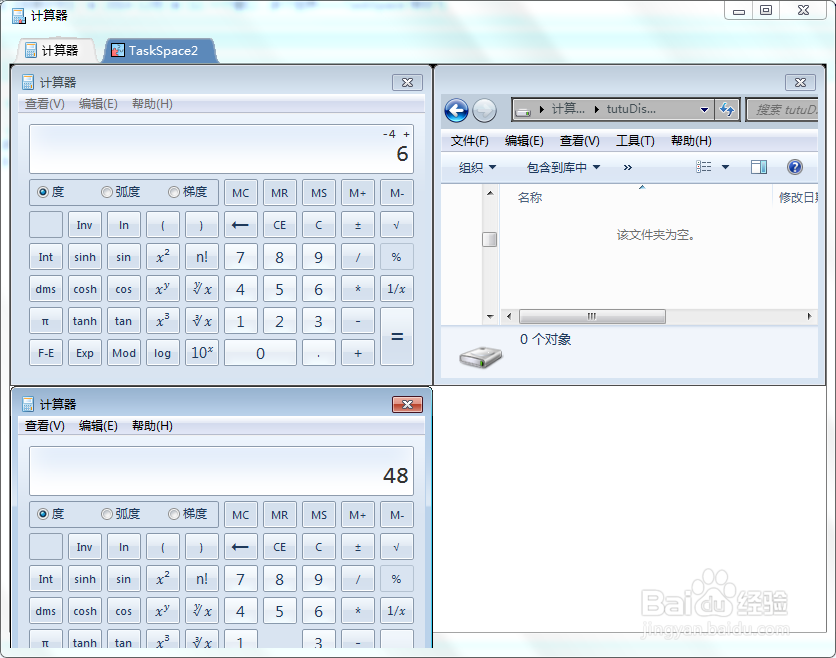Select 度 (degrees) radio in bottom calculator
836x658 pixels.
coord(43,514)
